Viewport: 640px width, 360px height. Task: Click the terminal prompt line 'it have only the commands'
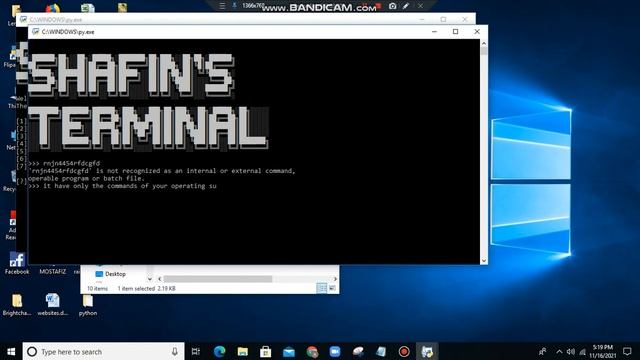pos(122,186)
